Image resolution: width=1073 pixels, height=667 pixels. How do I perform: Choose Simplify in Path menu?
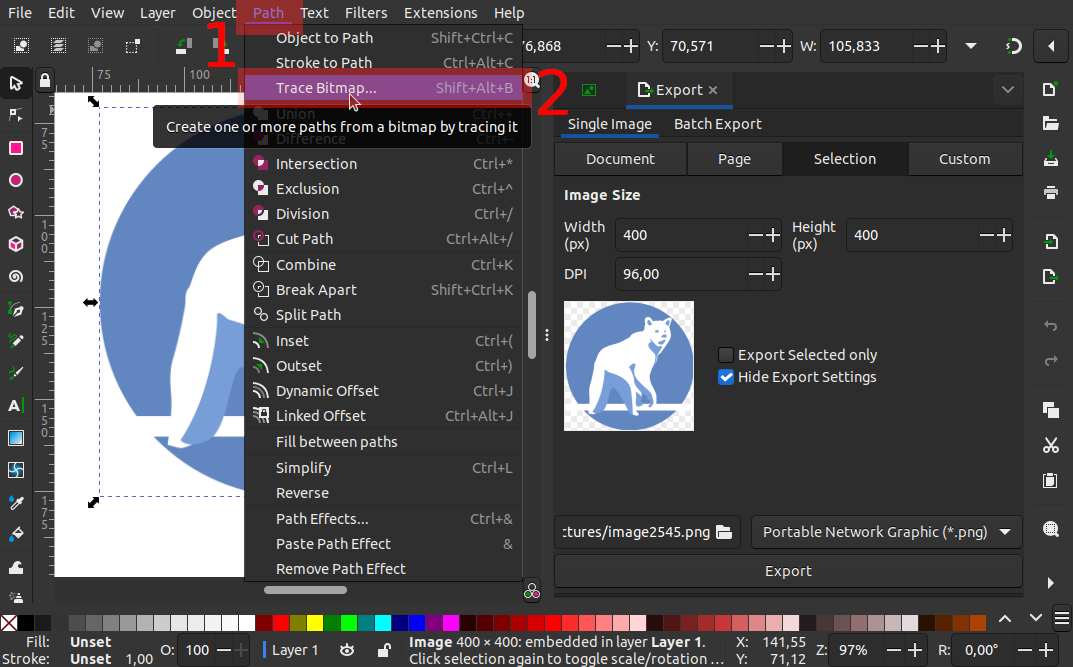[x=384, y=468]
